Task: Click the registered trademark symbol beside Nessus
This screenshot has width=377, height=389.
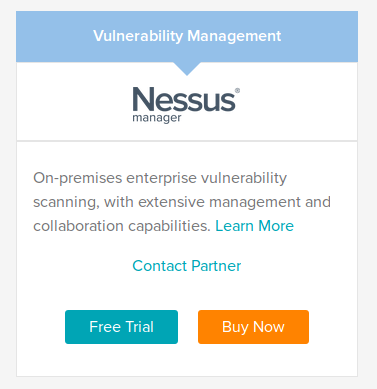Action: tap(237, 90)
